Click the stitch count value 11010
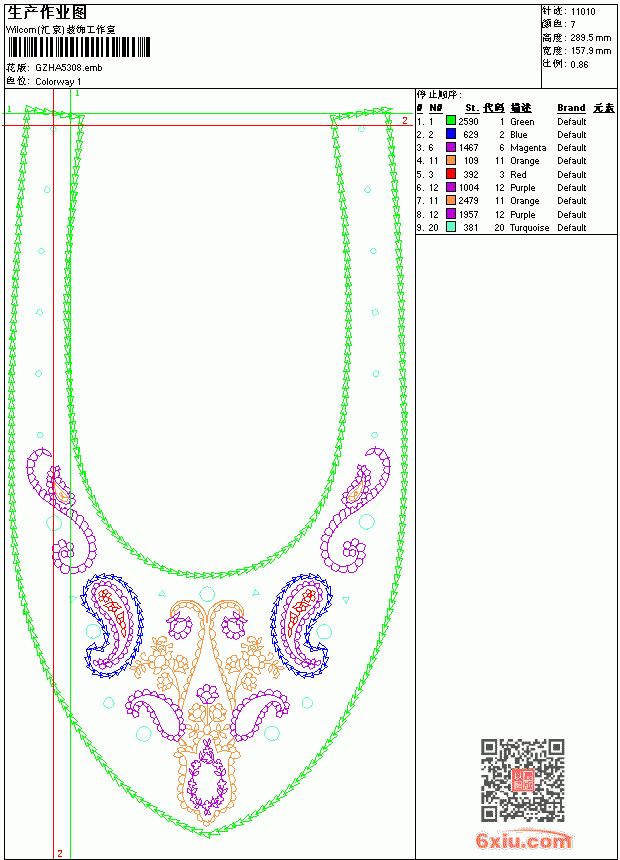The width and height of the screenshot is (620, 860). coord(583,12)
